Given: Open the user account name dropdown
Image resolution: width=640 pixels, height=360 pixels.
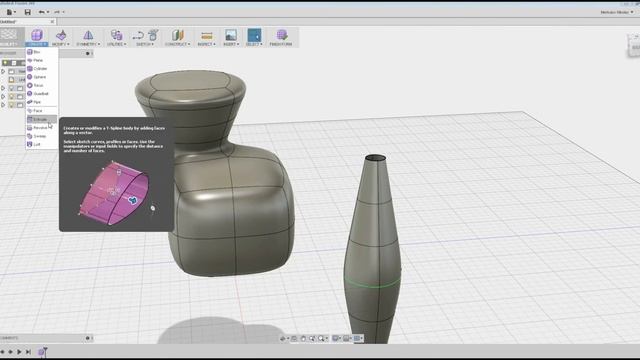Looking at the screenshot, I should pos(617,12).
